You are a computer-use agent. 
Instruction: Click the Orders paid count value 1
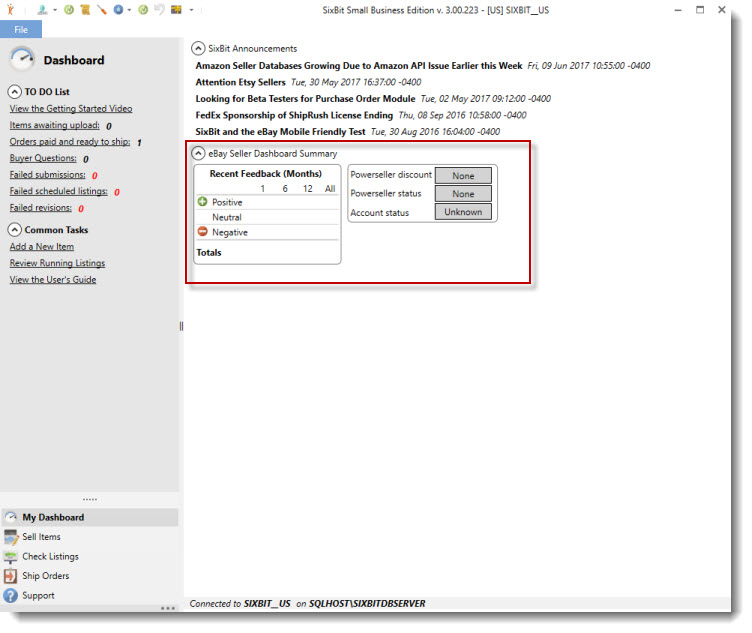click(x=139, y=142)
